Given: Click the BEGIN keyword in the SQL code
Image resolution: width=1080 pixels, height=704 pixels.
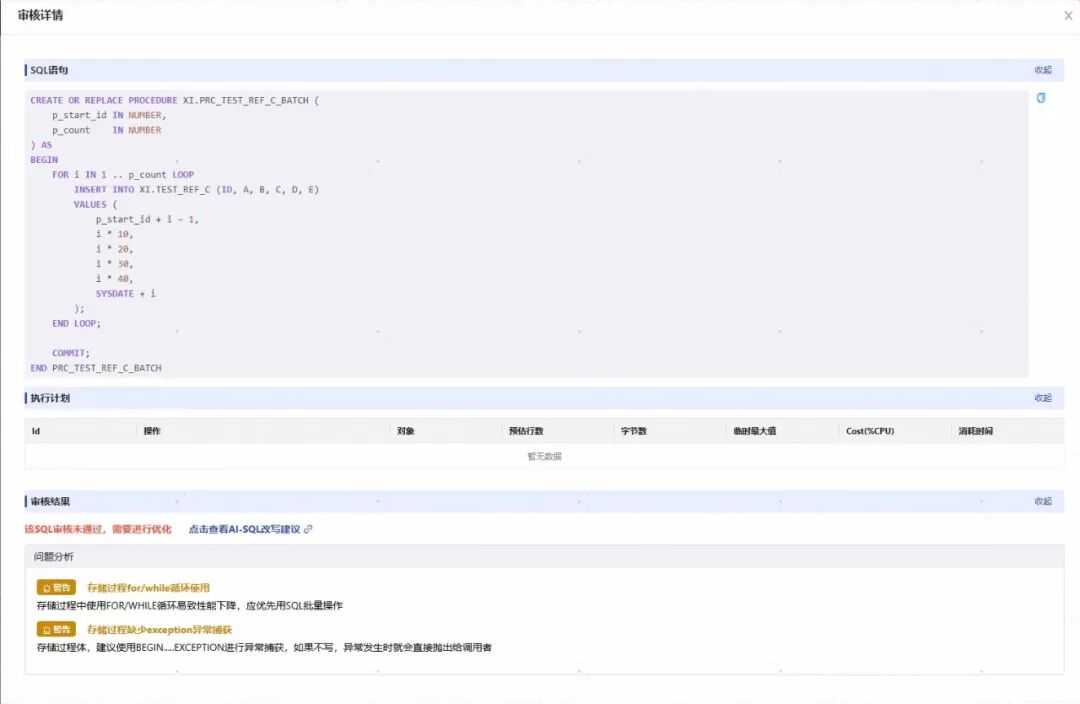Looking at the screenshot, I should (44, 160).
